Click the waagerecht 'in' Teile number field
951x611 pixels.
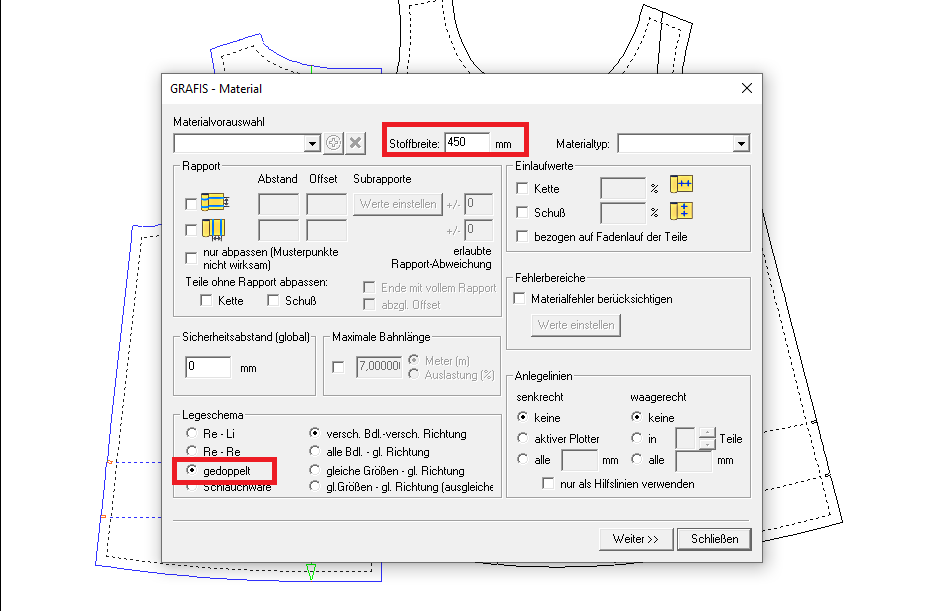(686, 438)
